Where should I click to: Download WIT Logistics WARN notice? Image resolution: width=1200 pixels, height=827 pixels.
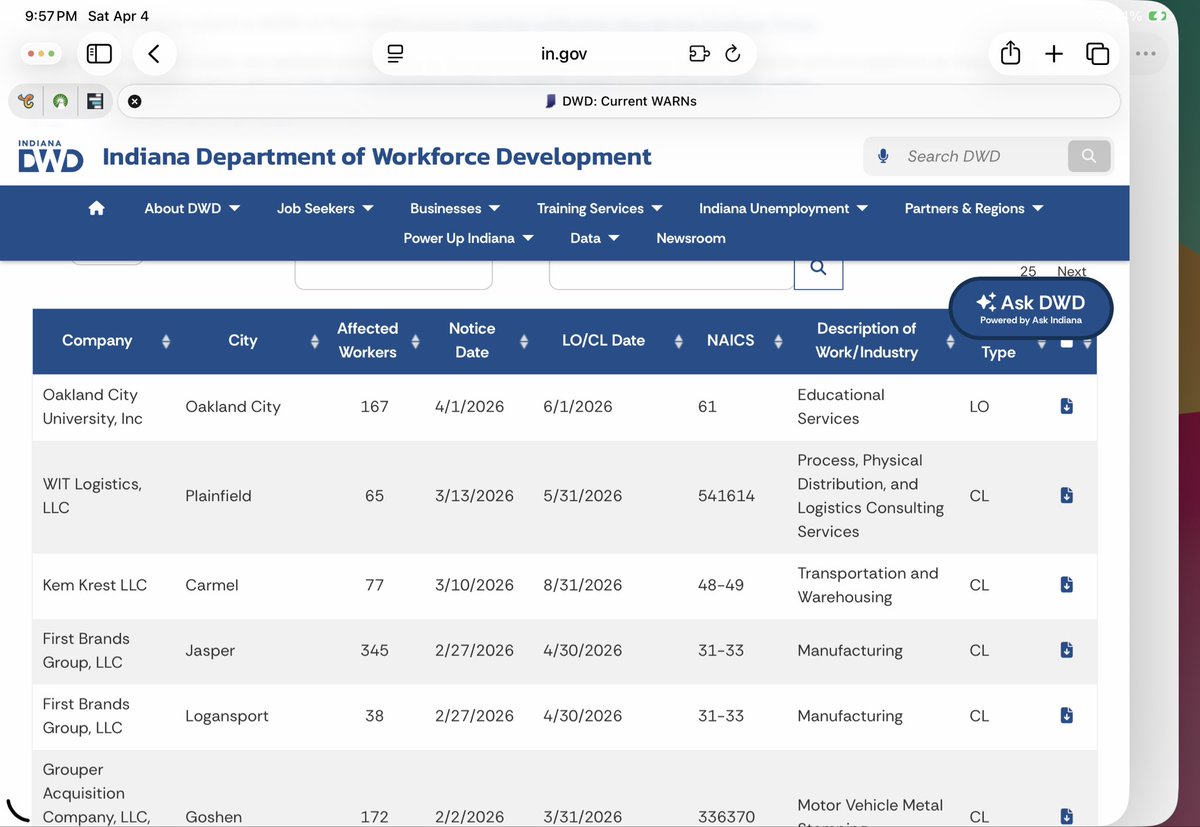coord(1066,496)
